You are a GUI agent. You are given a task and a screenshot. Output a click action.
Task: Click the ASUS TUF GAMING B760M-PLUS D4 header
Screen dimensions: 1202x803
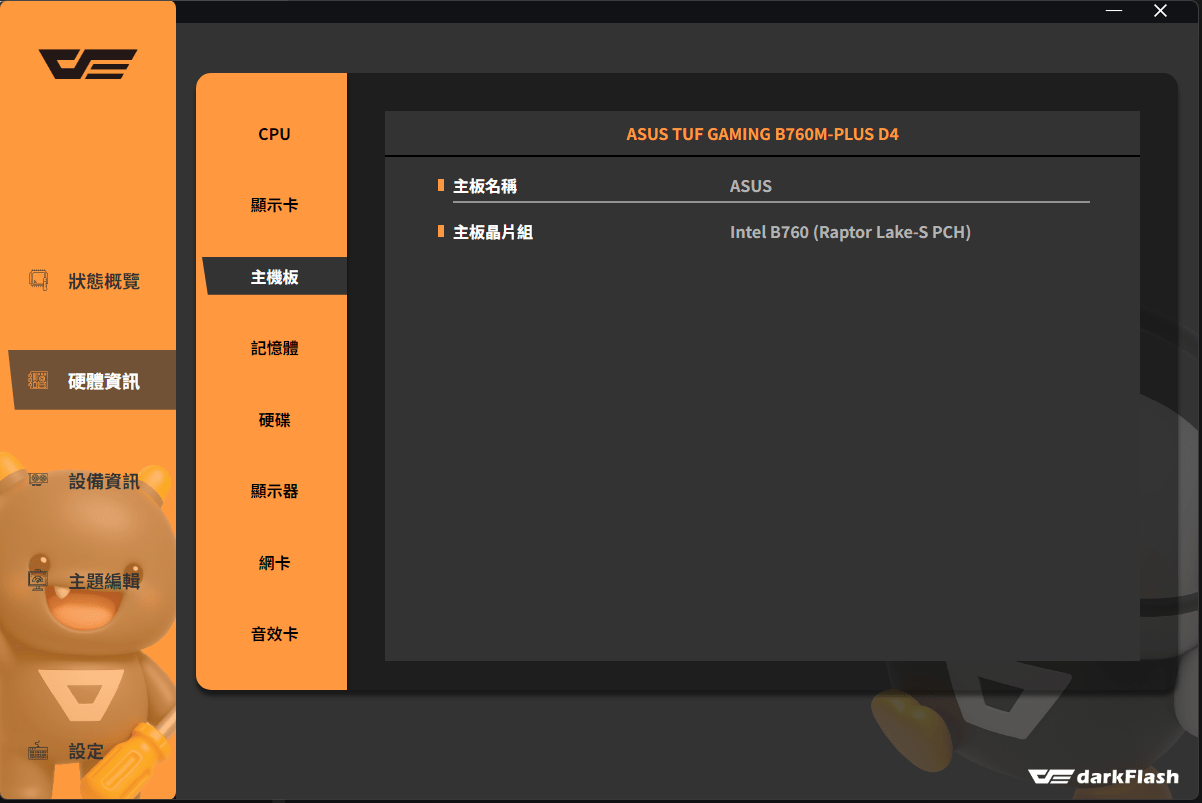coord(762,134)
